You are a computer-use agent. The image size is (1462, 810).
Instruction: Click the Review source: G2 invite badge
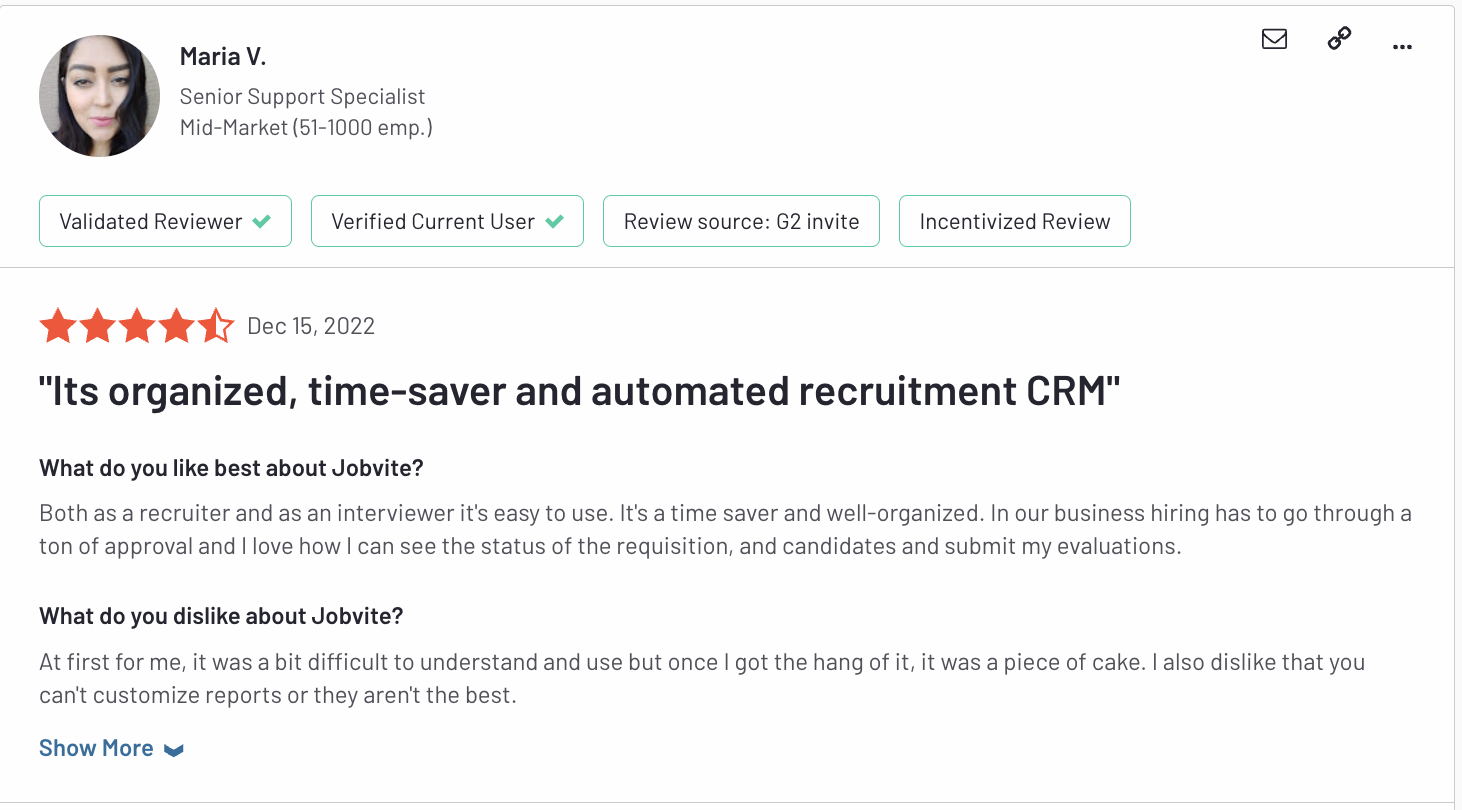point(741,221)
